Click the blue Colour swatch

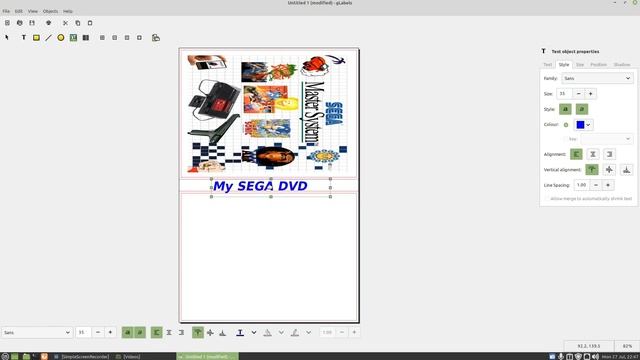580,125
